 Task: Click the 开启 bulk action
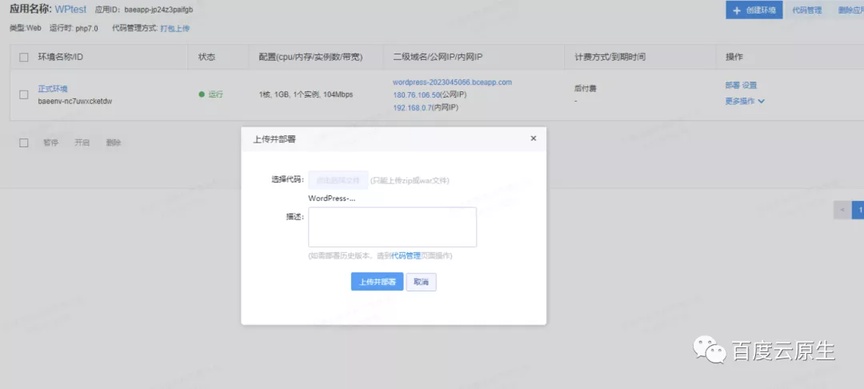click(x=82, y=143)
